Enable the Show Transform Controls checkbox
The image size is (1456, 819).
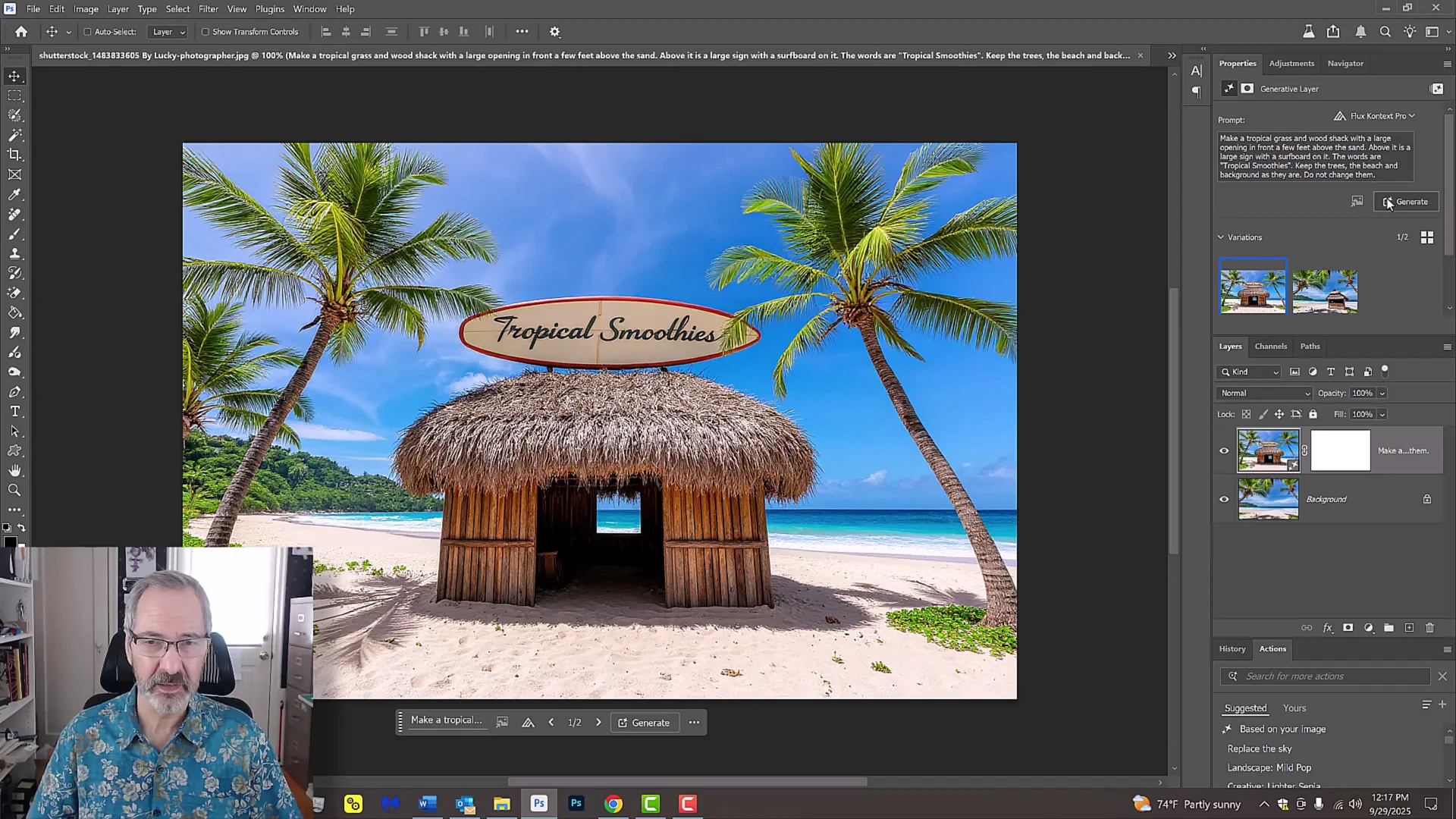(x=206, y=32)
